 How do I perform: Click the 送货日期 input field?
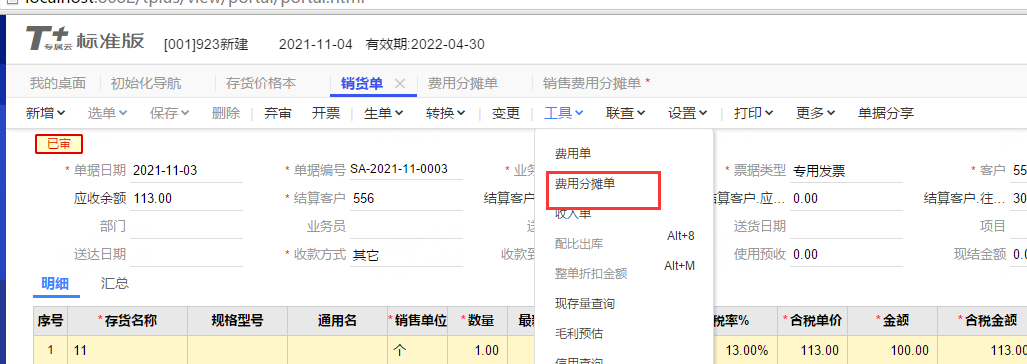[846, 227]
